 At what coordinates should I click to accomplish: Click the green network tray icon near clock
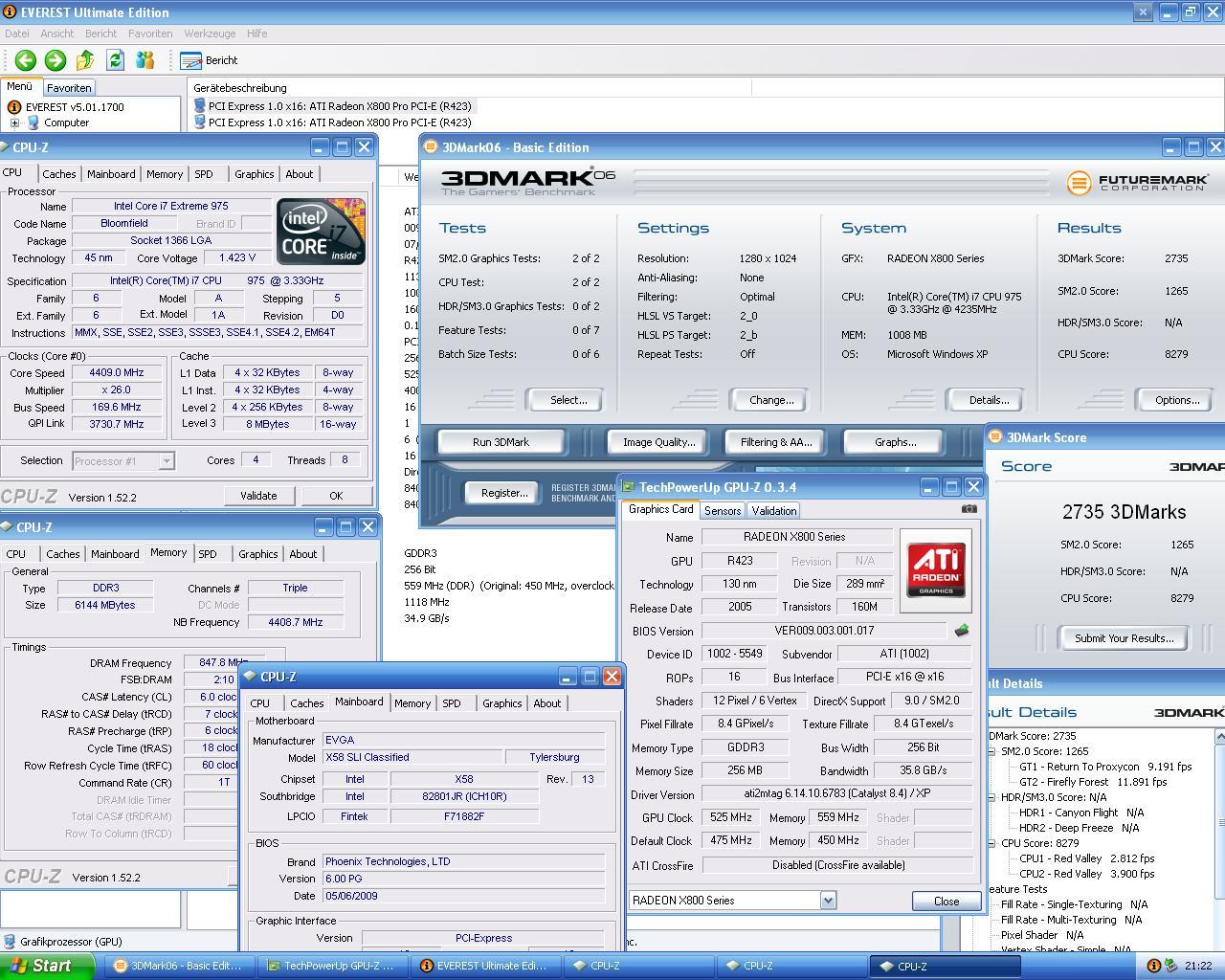point(1171,966)
